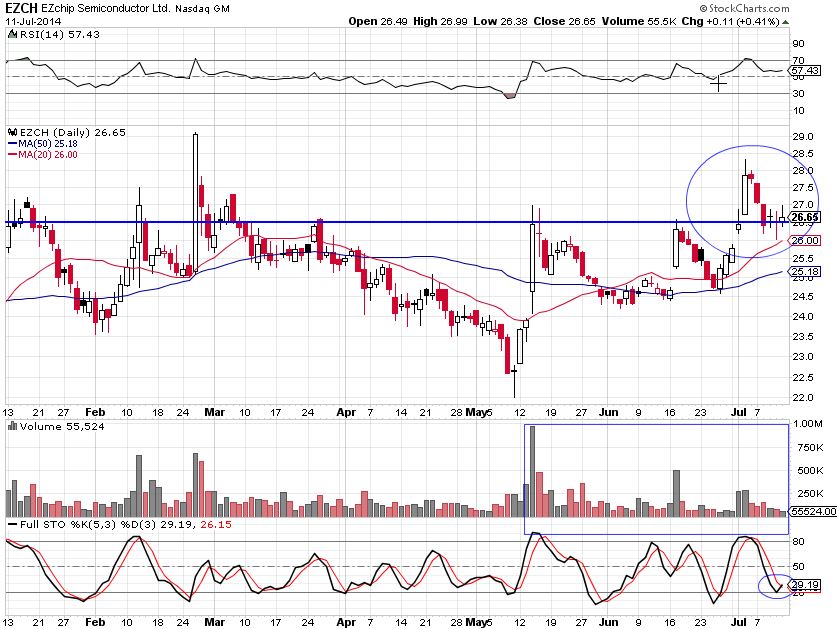837x629 pixels.
Task: Click the 29.19 stochastic tag on right axis
Action: pos(805,585)
